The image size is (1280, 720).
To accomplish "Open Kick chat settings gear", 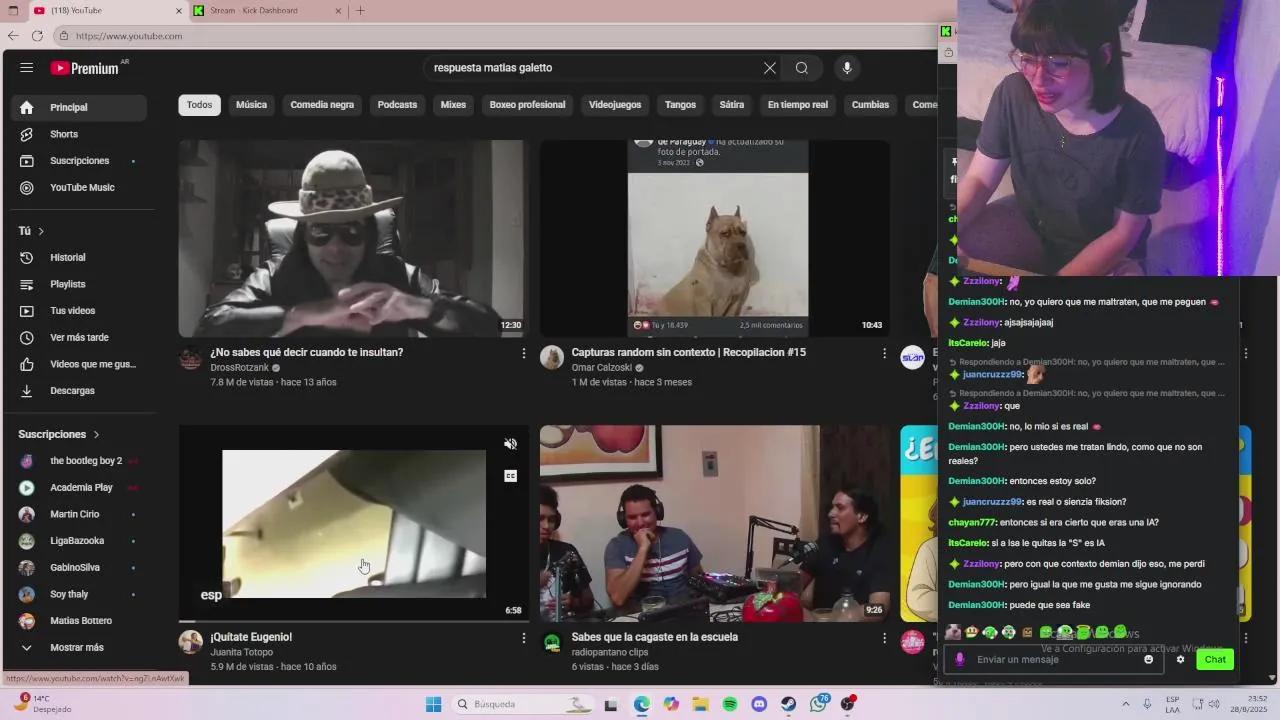I will [1180, 660].
